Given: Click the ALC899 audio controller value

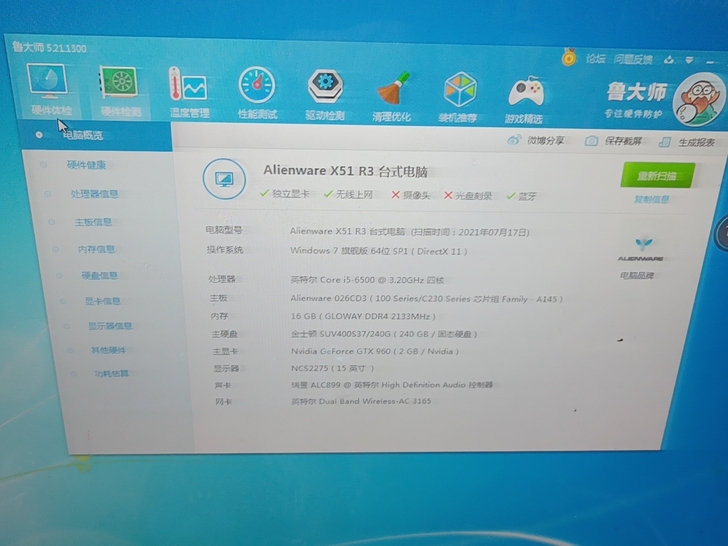Looking at the screenshot, I should point(392,385).
